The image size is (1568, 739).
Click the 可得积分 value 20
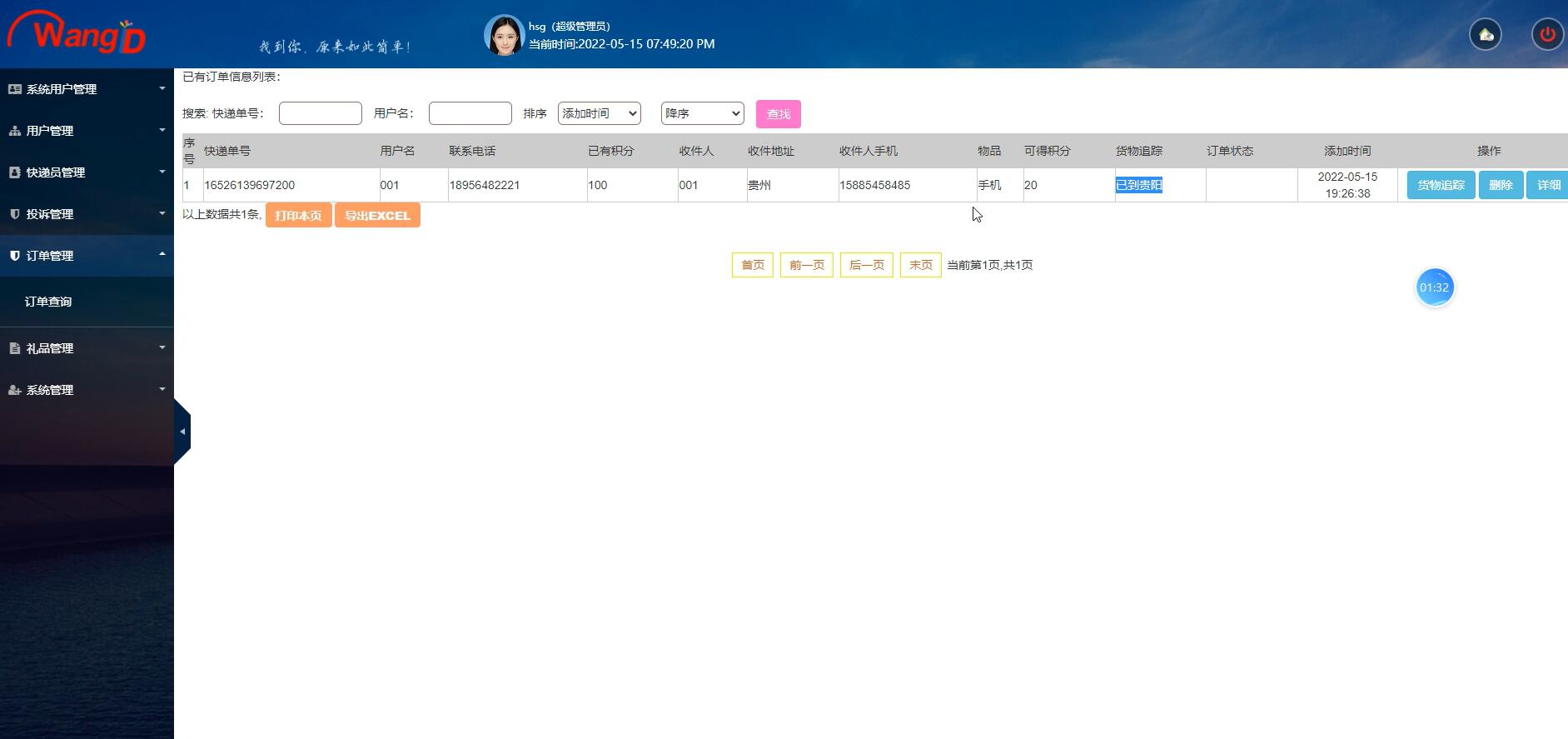coord(1031,185)
